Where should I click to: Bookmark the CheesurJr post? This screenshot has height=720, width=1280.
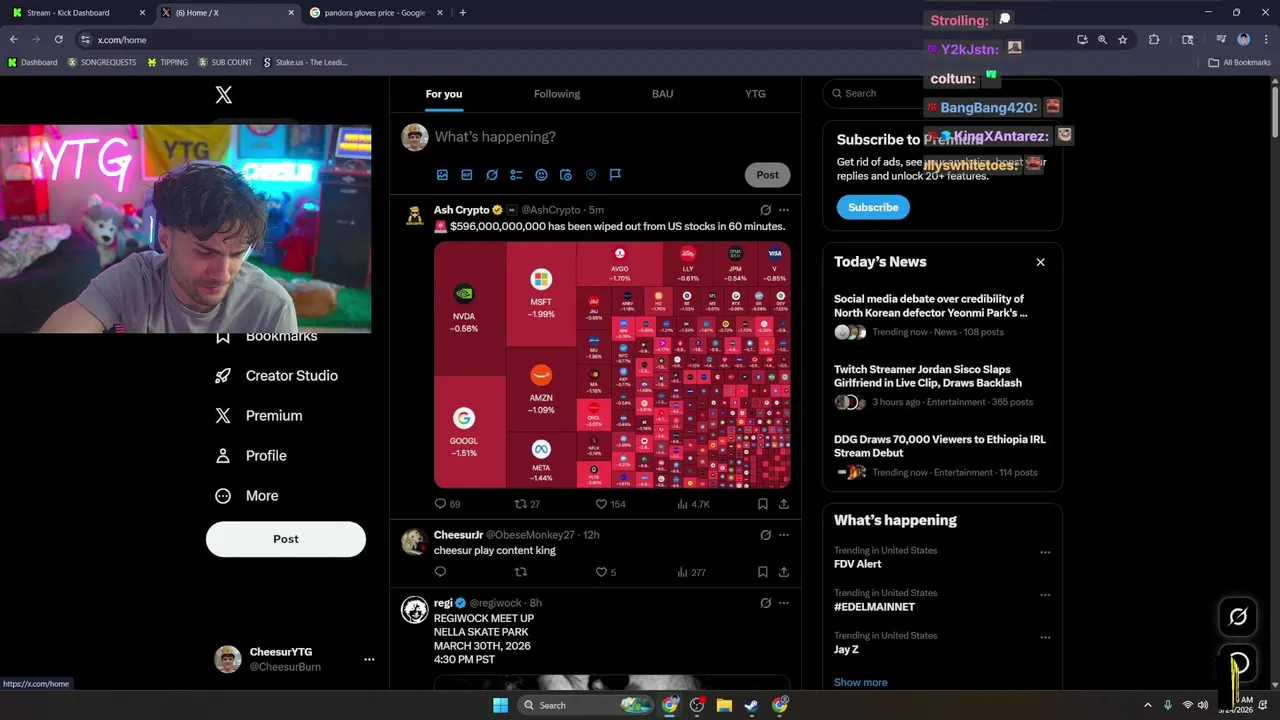762,572
